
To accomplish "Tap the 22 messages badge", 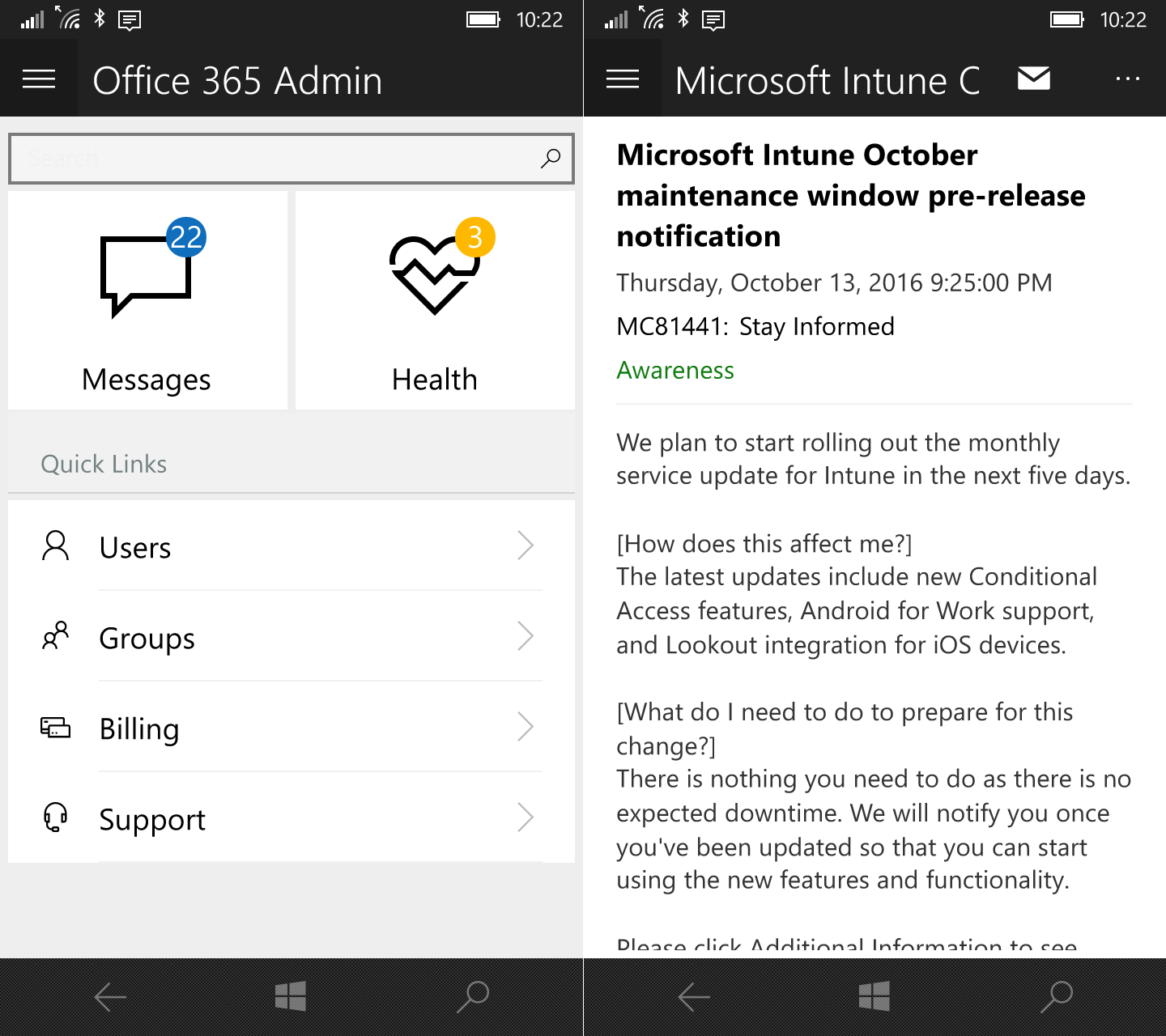I will tap(186, 237).
